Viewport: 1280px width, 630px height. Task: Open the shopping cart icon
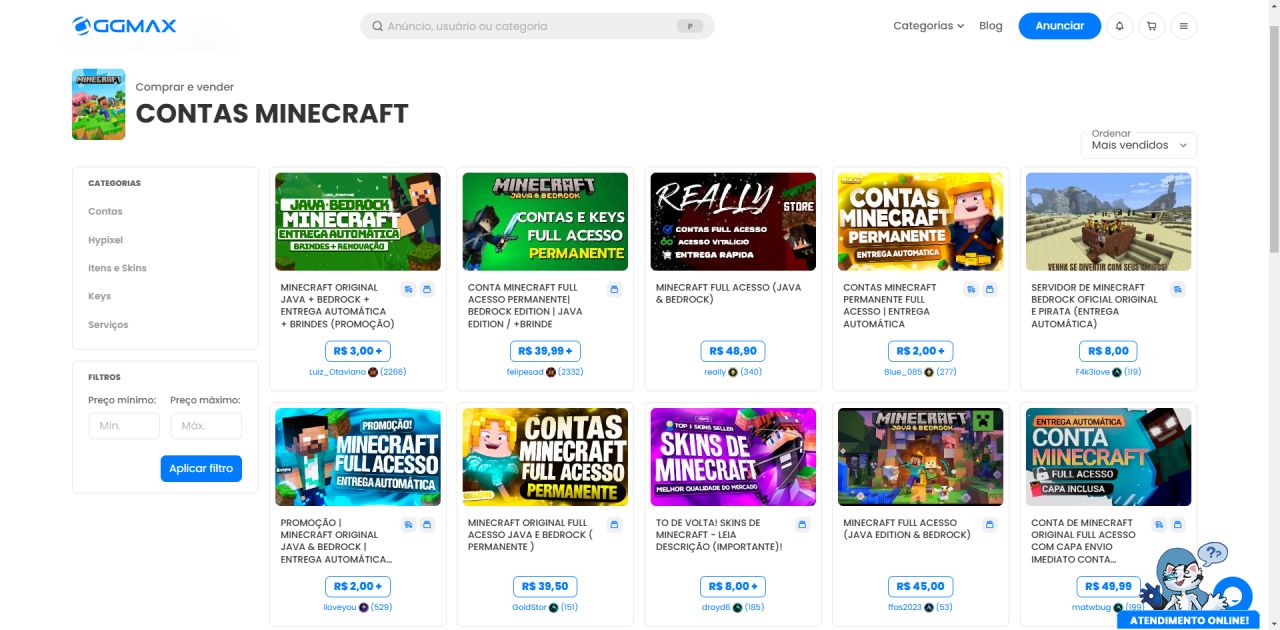point(1151,26)
